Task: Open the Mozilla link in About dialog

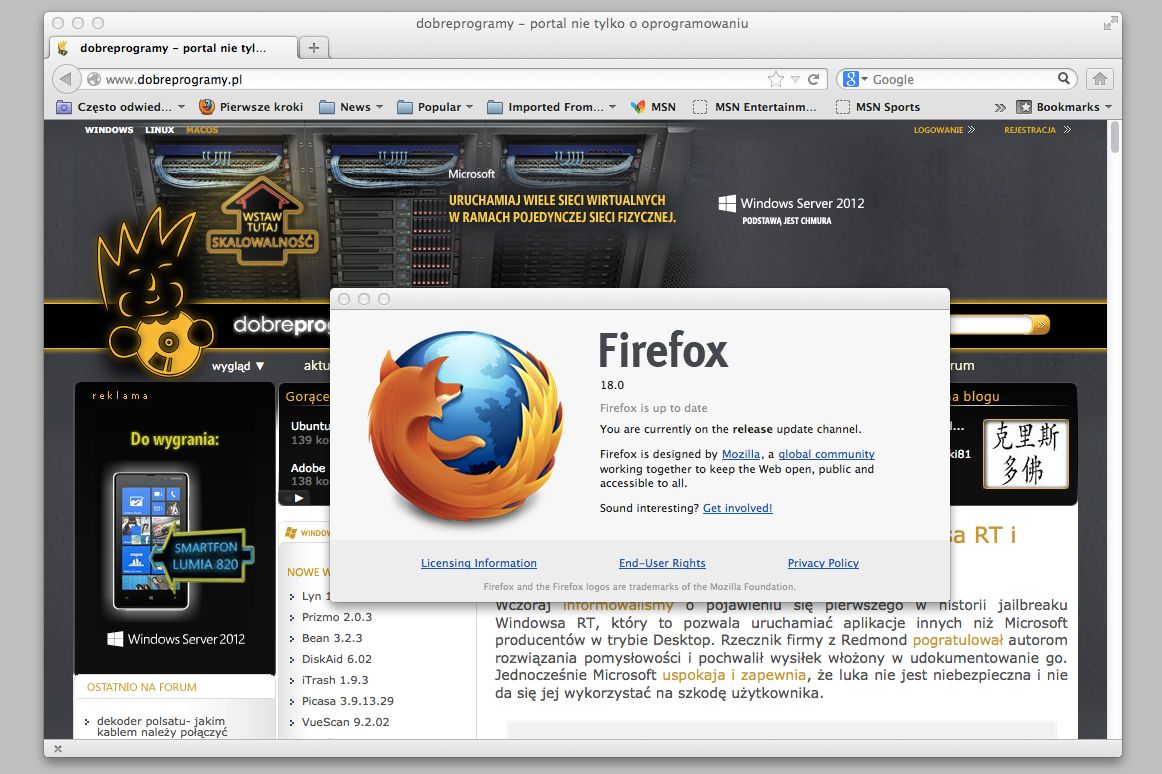Action: (x=740, y=454)
